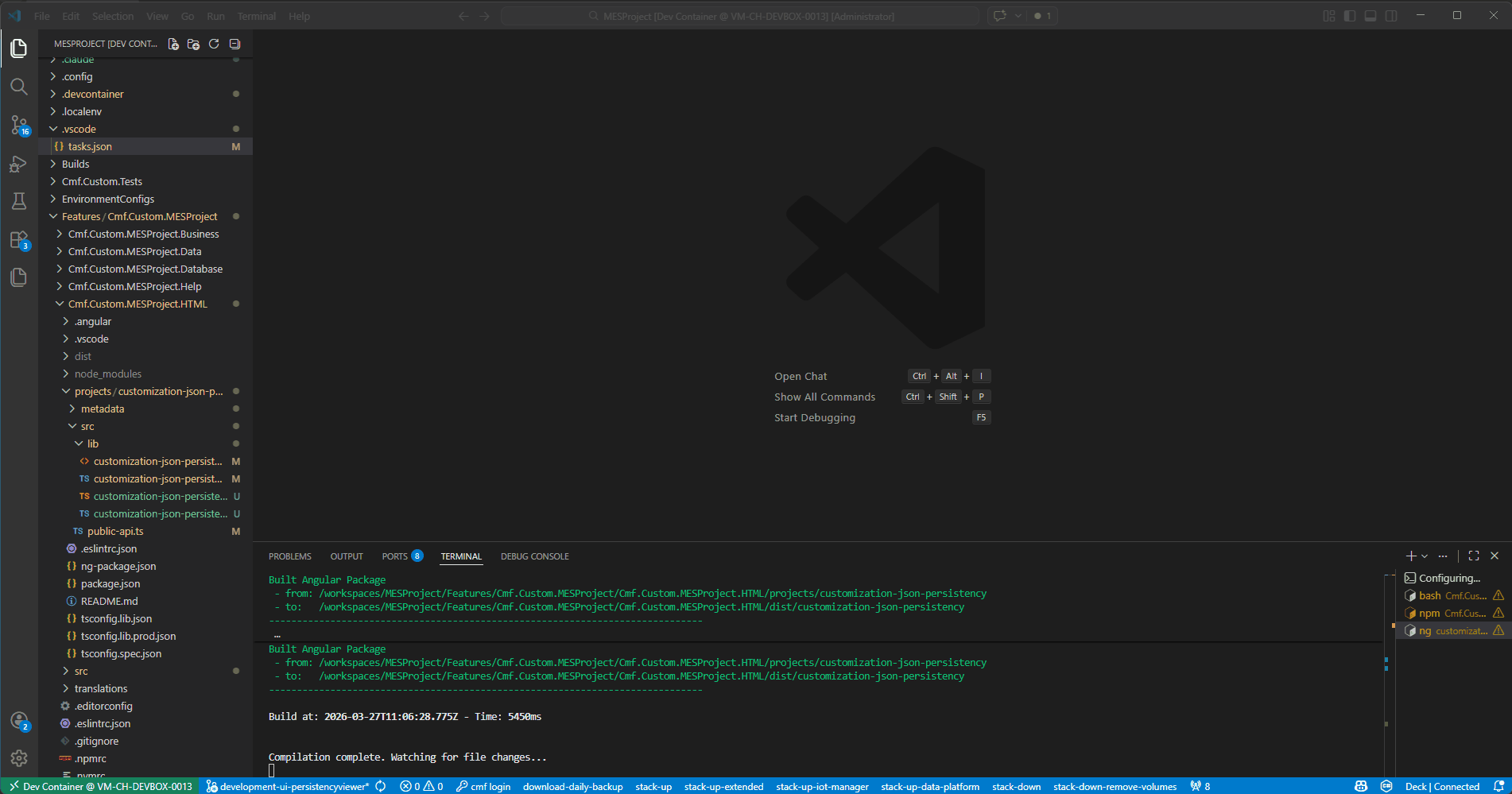This screenshot has width=1512, height=794.
Task: Switch to the PROBLEMS panel tab
Action: (290, 556)
